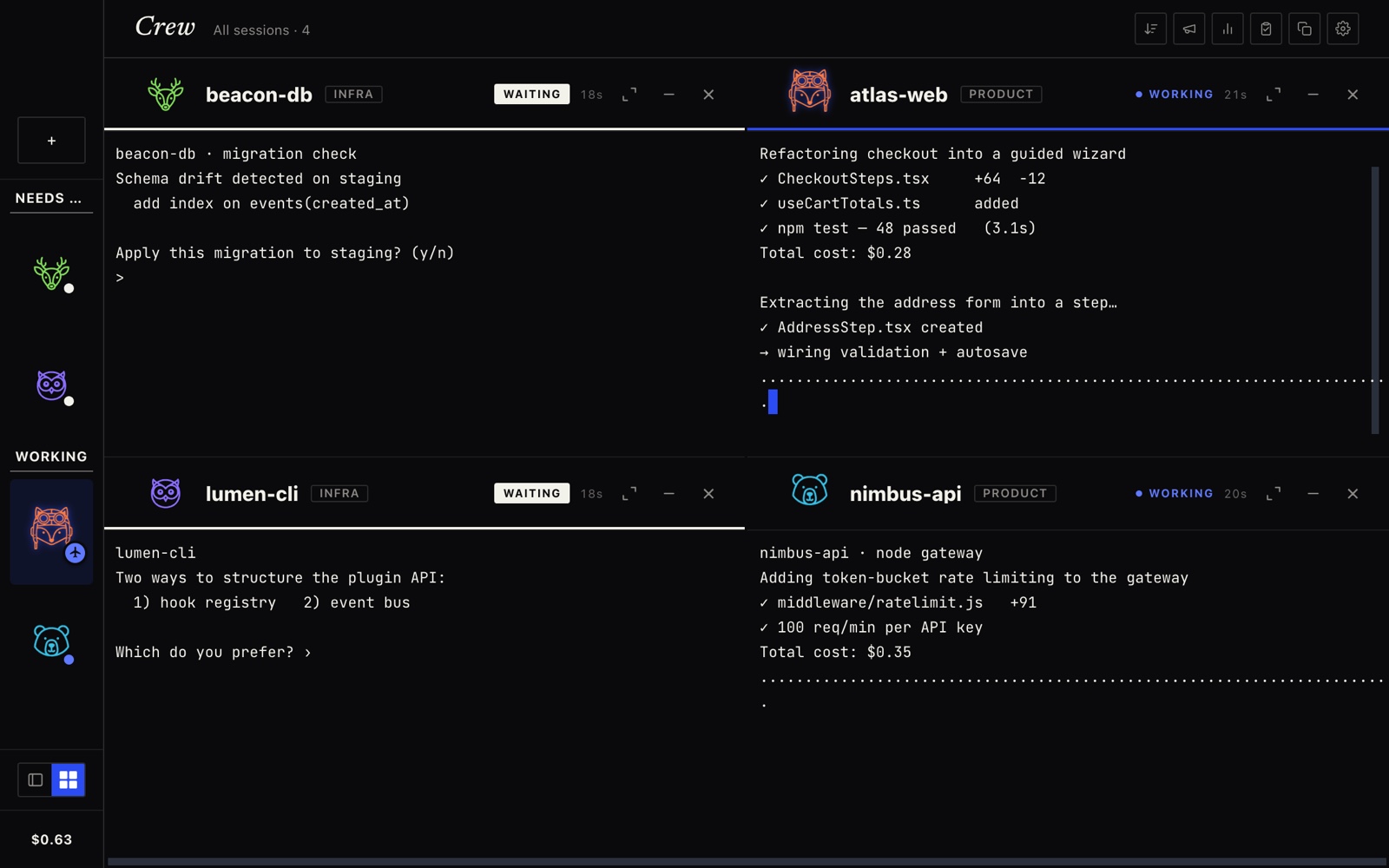This screenshot has width=1389, height=868.
Task: Click the $0.63 total cost
Action: pos(51,839)
